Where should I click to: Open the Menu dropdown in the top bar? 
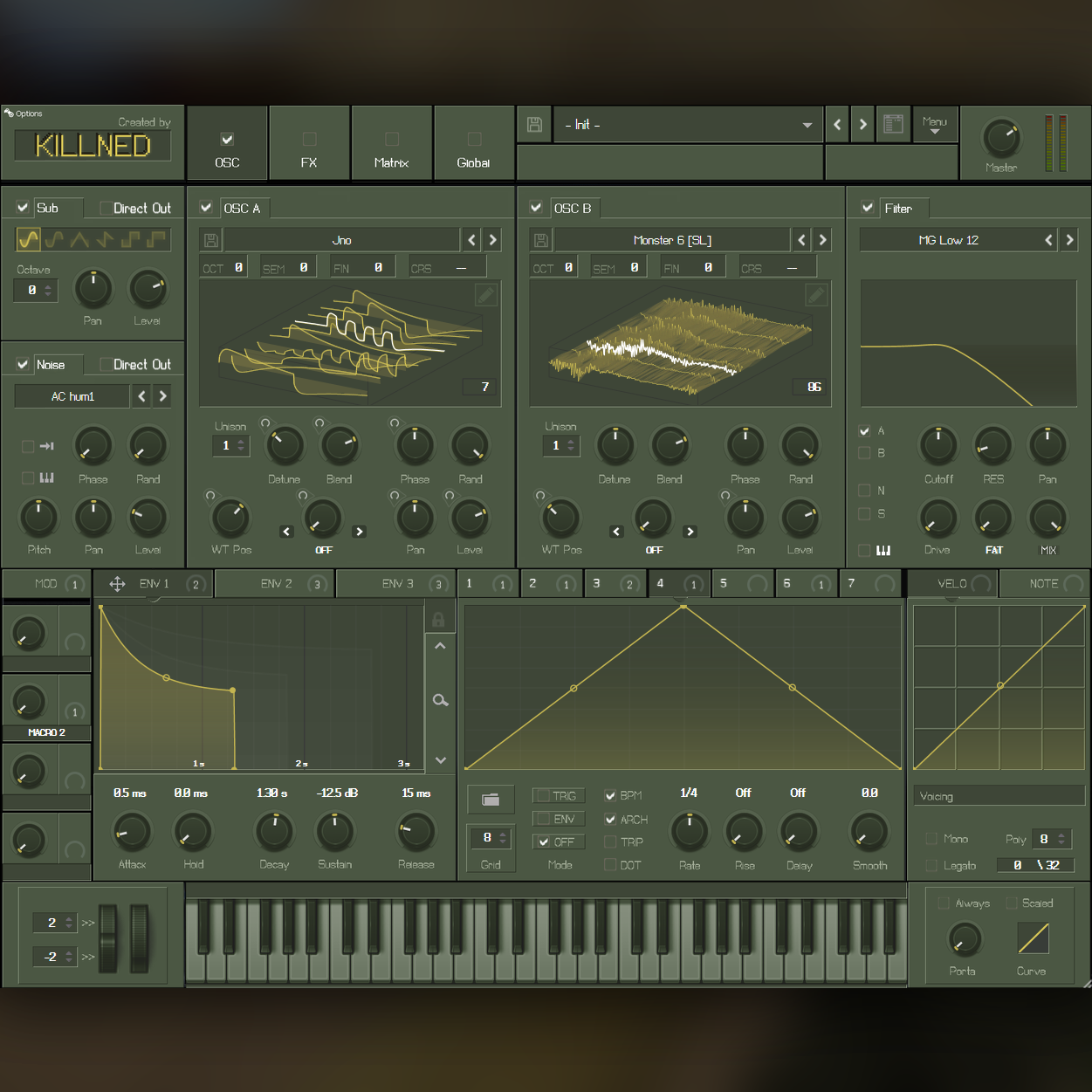[x=935, y=124]
